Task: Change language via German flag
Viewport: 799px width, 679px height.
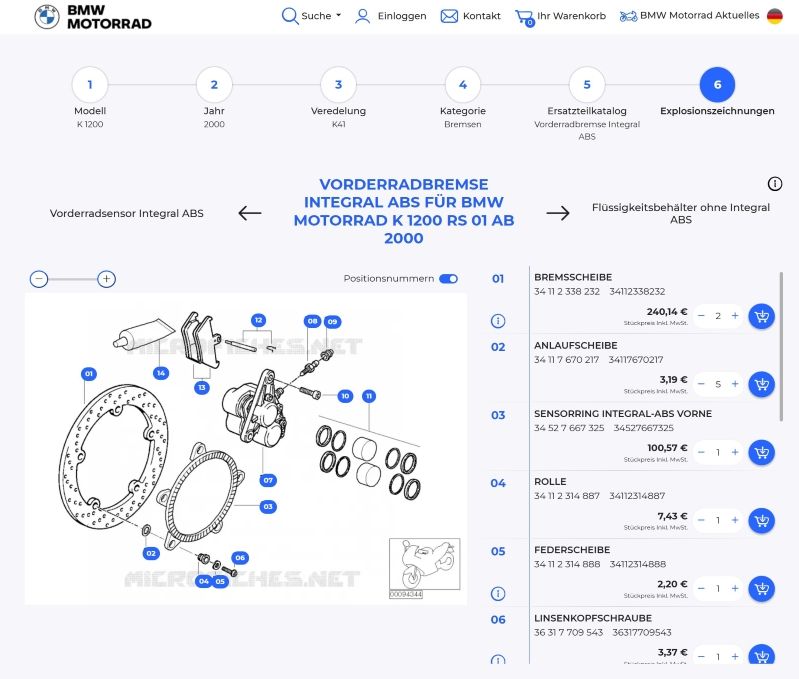Action: click(x=775, y=16)
